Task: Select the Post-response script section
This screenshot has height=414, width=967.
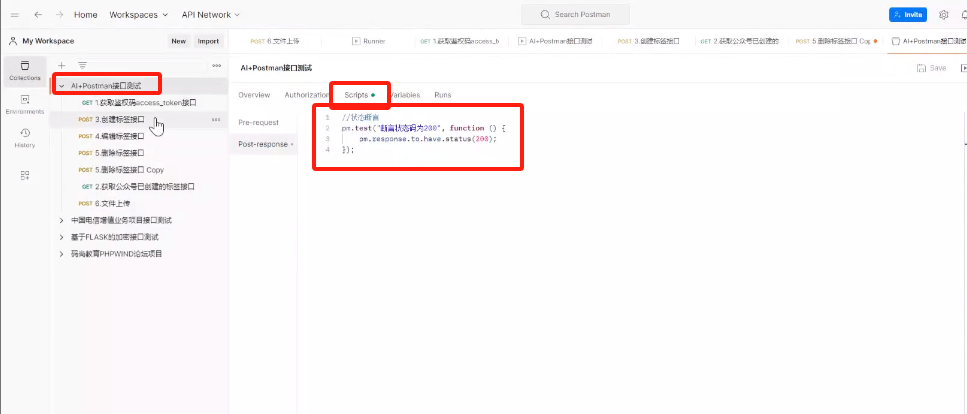Action: (263, 144)
